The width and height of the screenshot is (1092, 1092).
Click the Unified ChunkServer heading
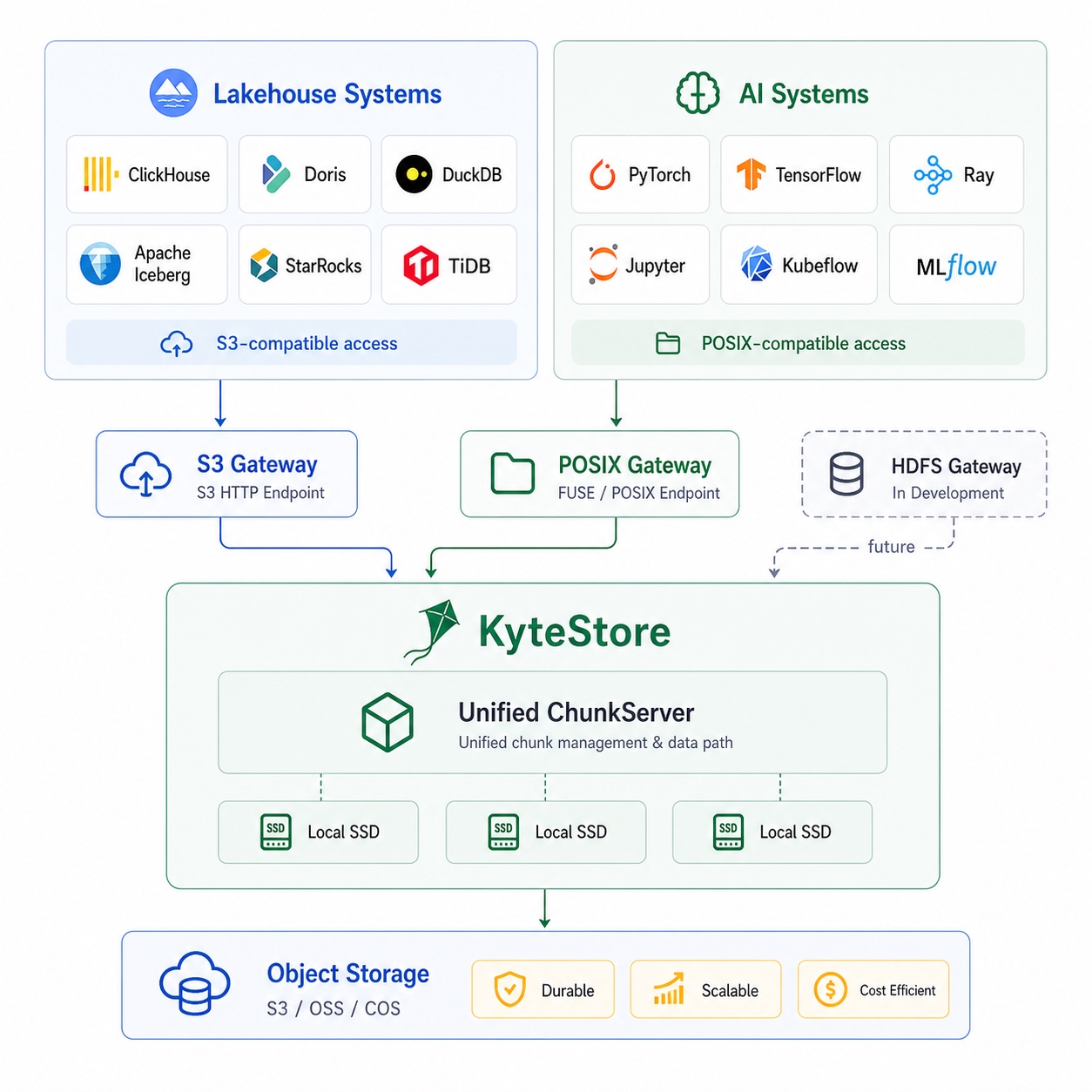576,712
